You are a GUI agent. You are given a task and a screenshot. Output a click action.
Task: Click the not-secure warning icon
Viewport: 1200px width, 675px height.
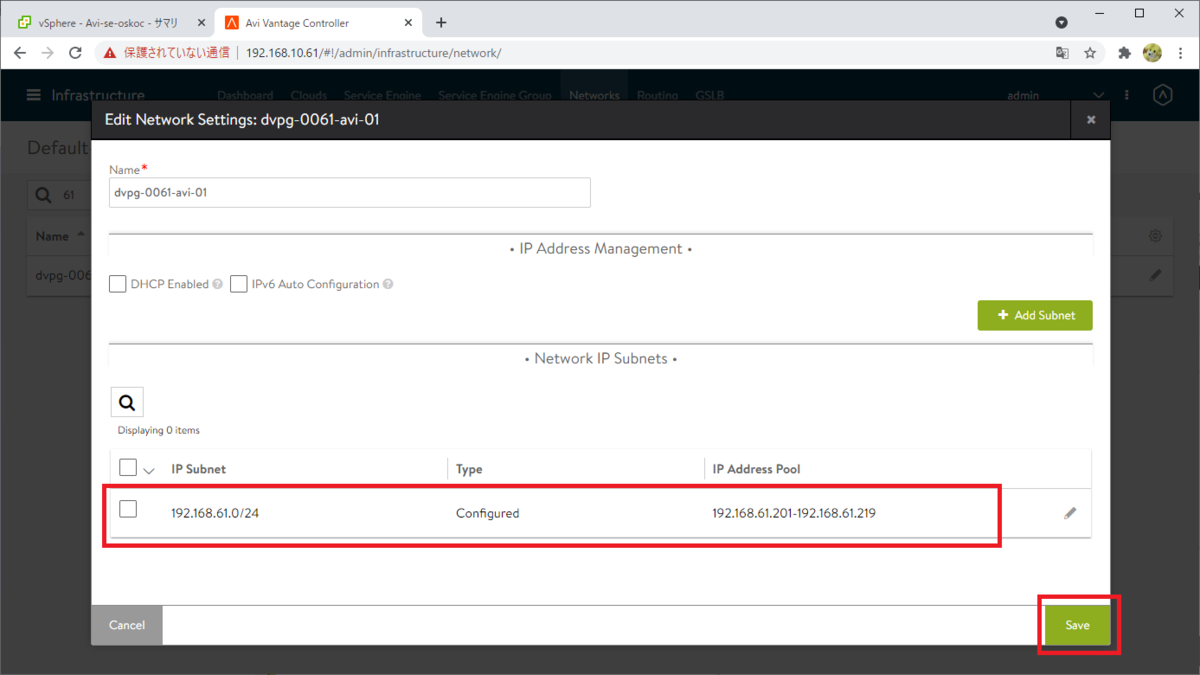point(110,53)
